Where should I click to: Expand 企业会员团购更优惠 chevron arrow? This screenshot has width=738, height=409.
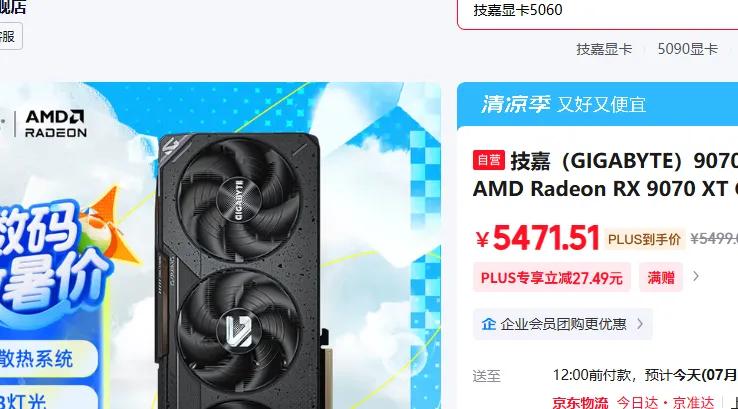tap(640, 324)
